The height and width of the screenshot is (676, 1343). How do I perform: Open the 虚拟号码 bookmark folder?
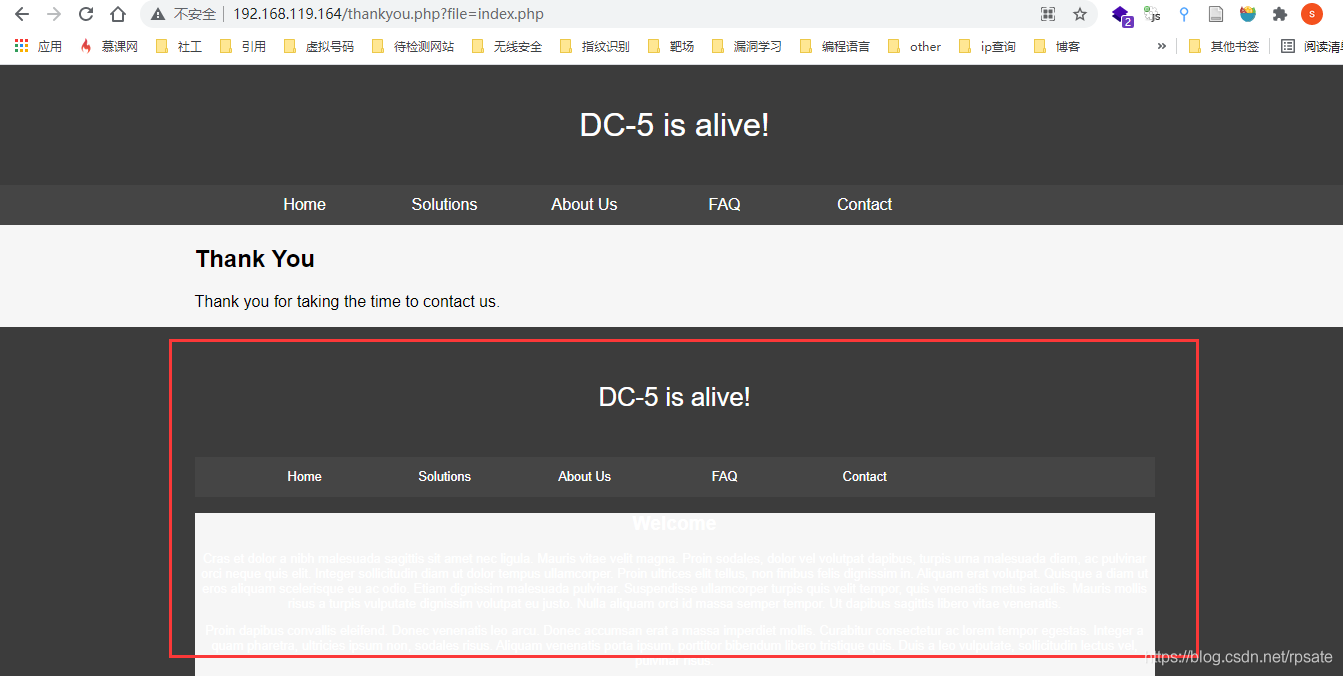(320, 46)
